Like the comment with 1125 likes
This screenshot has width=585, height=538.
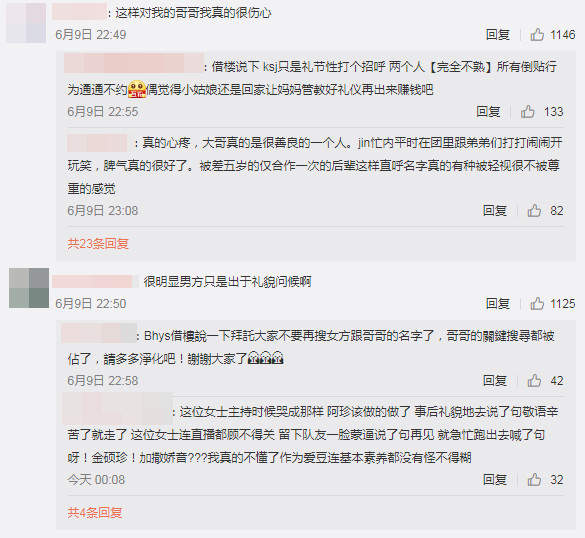(537, 304)
